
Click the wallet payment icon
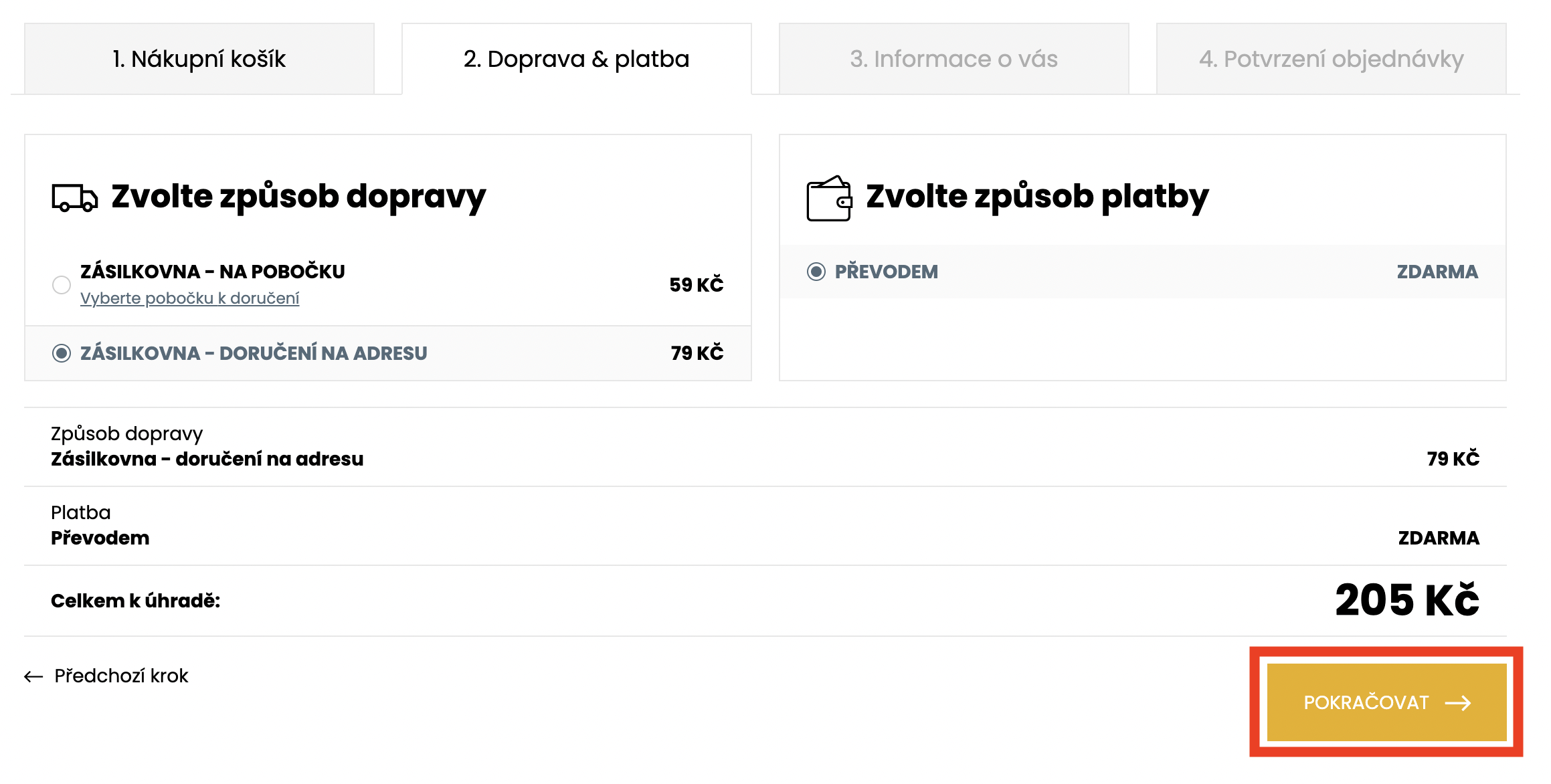tap(828, 199)
